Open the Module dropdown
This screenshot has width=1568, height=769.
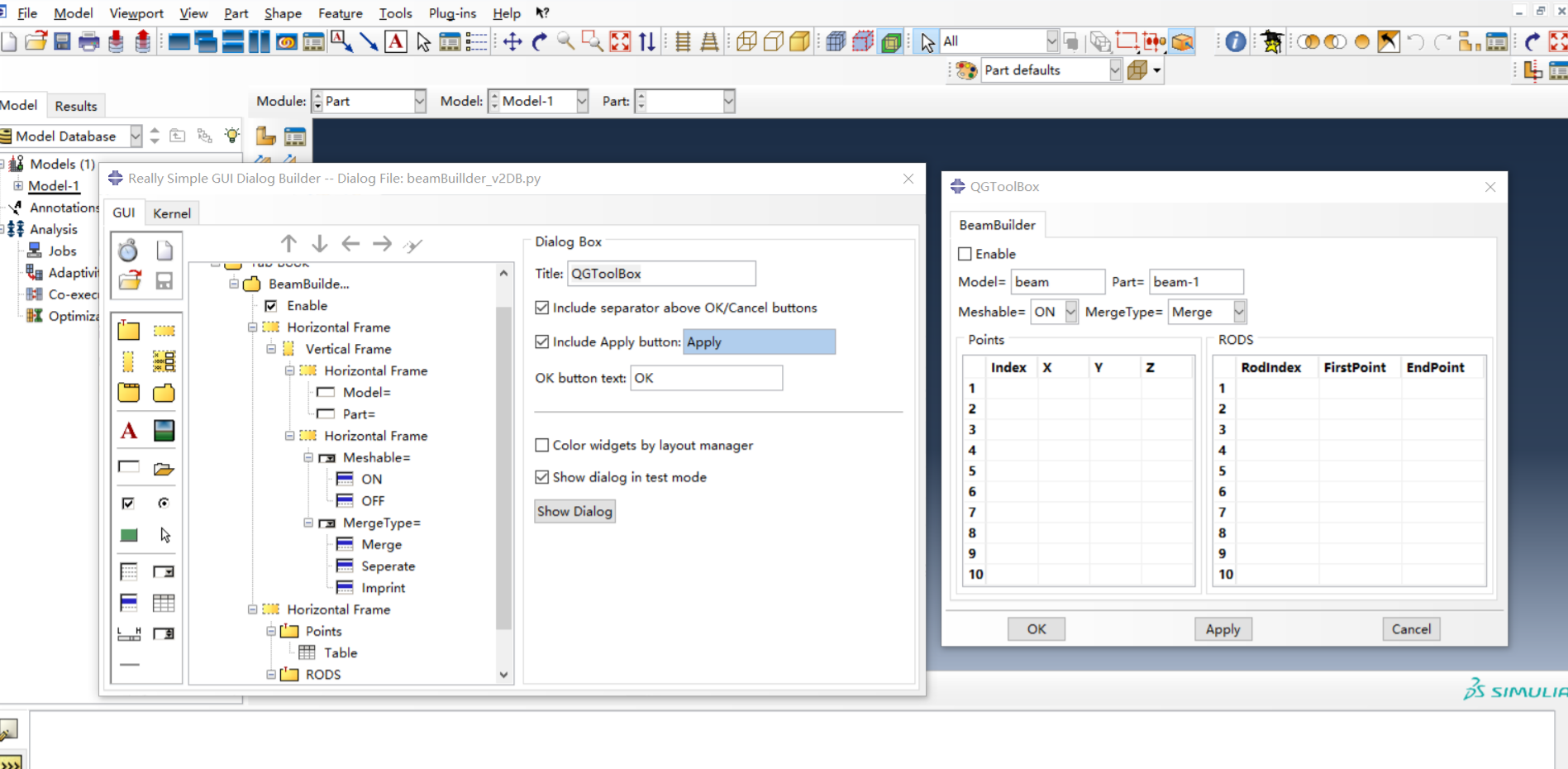420,102
